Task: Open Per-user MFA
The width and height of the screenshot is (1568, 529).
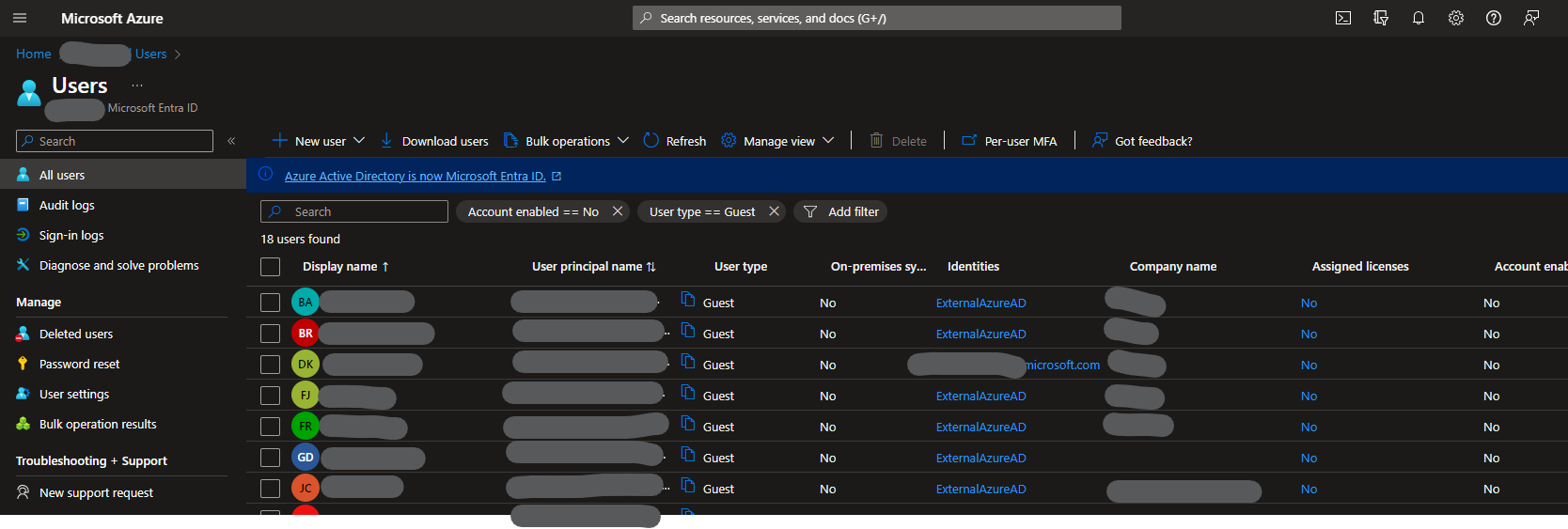Action: (1010, 141)
